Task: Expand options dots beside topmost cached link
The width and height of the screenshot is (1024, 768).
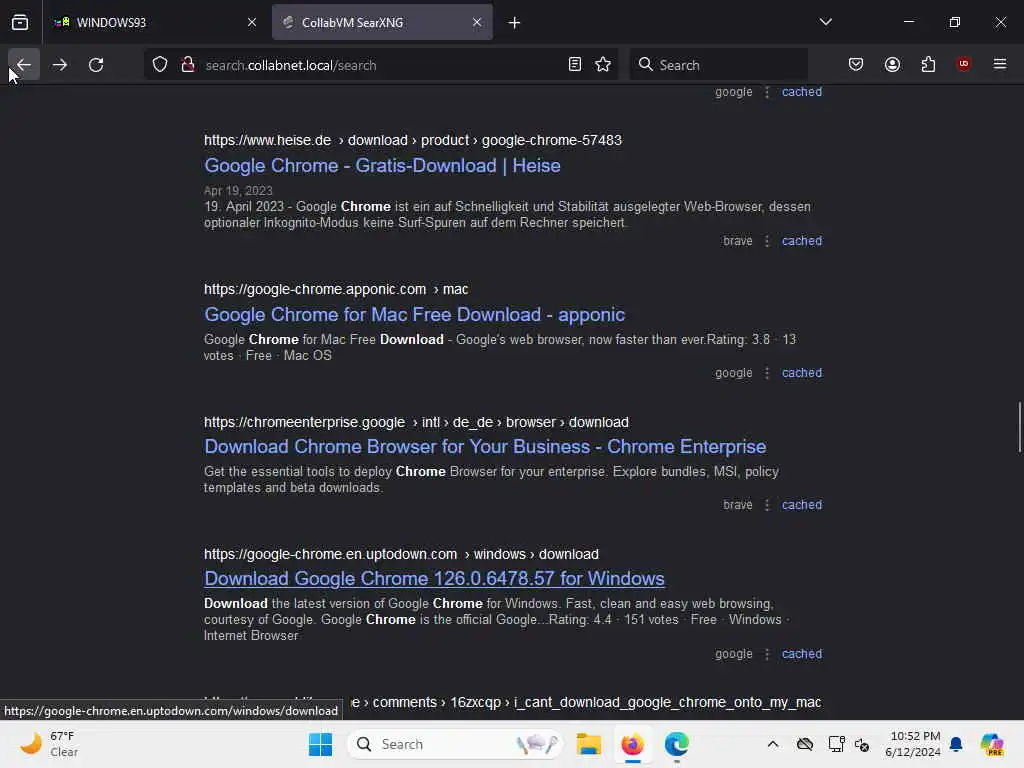Action: pyautogui.click(x=767, y=92)
